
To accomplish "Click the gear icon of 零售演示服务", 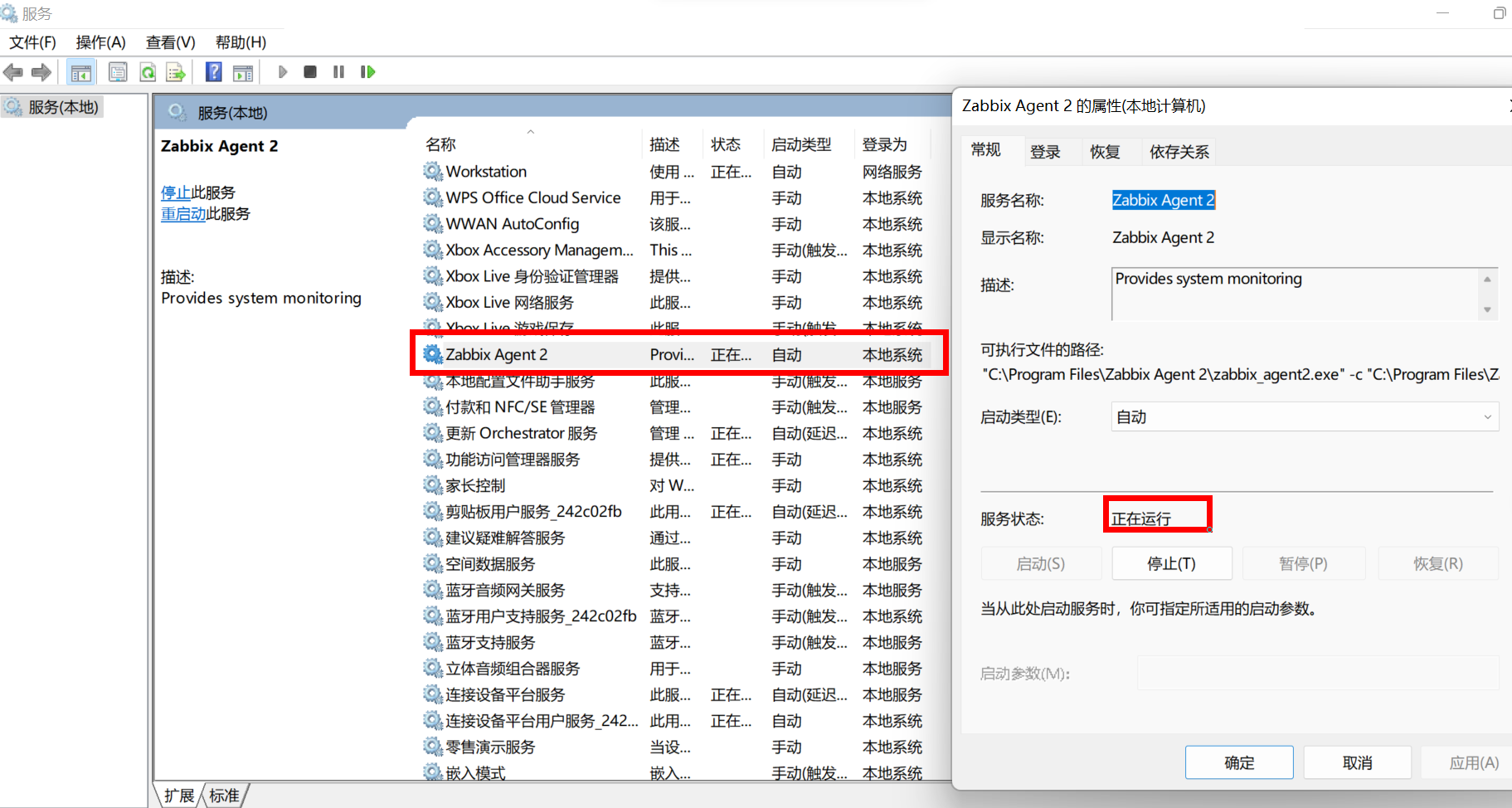I will [x=433, y=747].
